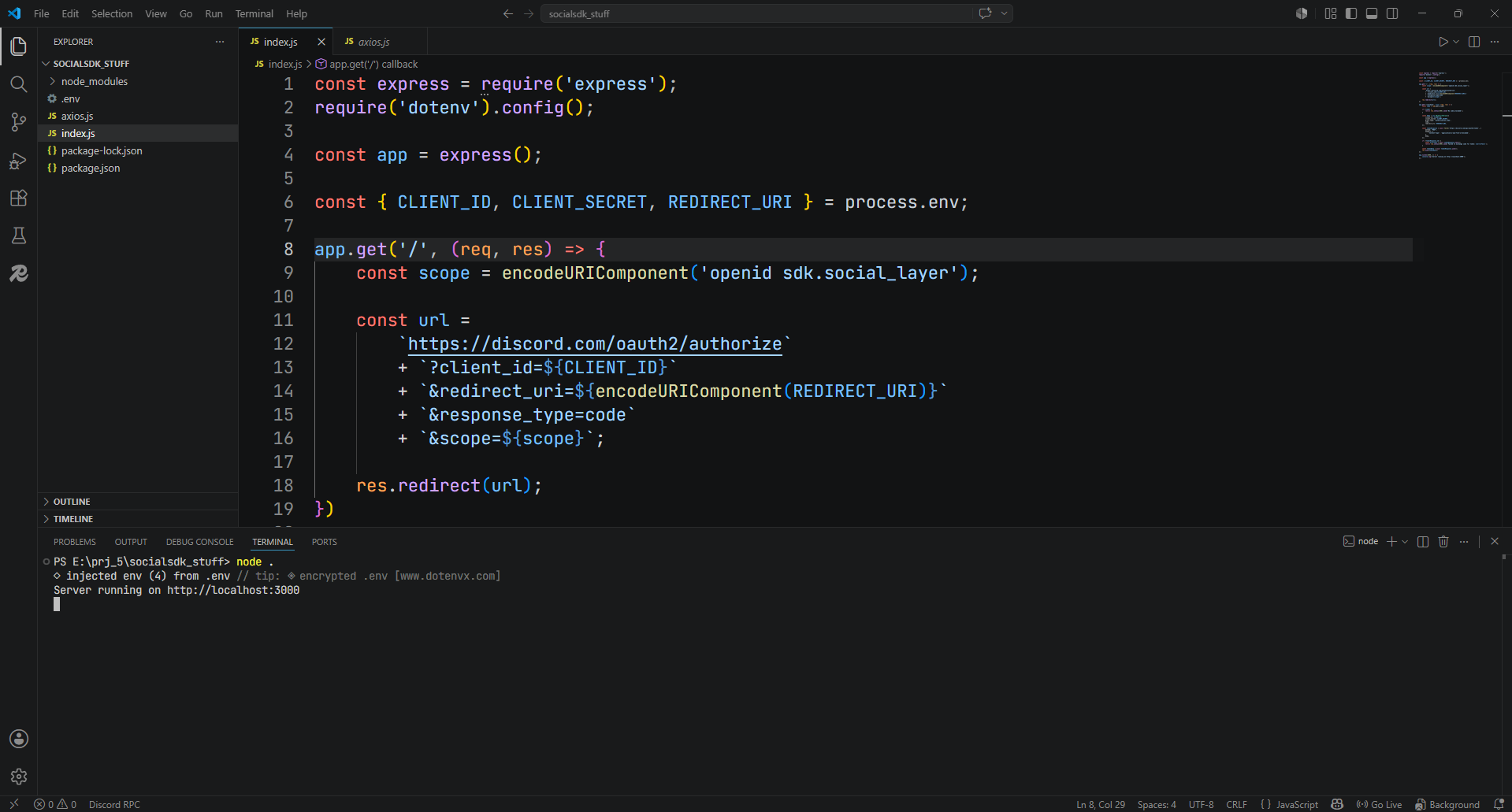Viewport: 1512px width, 812px height.
Task: Open the remote window status icon
Action: click(14, 804)
